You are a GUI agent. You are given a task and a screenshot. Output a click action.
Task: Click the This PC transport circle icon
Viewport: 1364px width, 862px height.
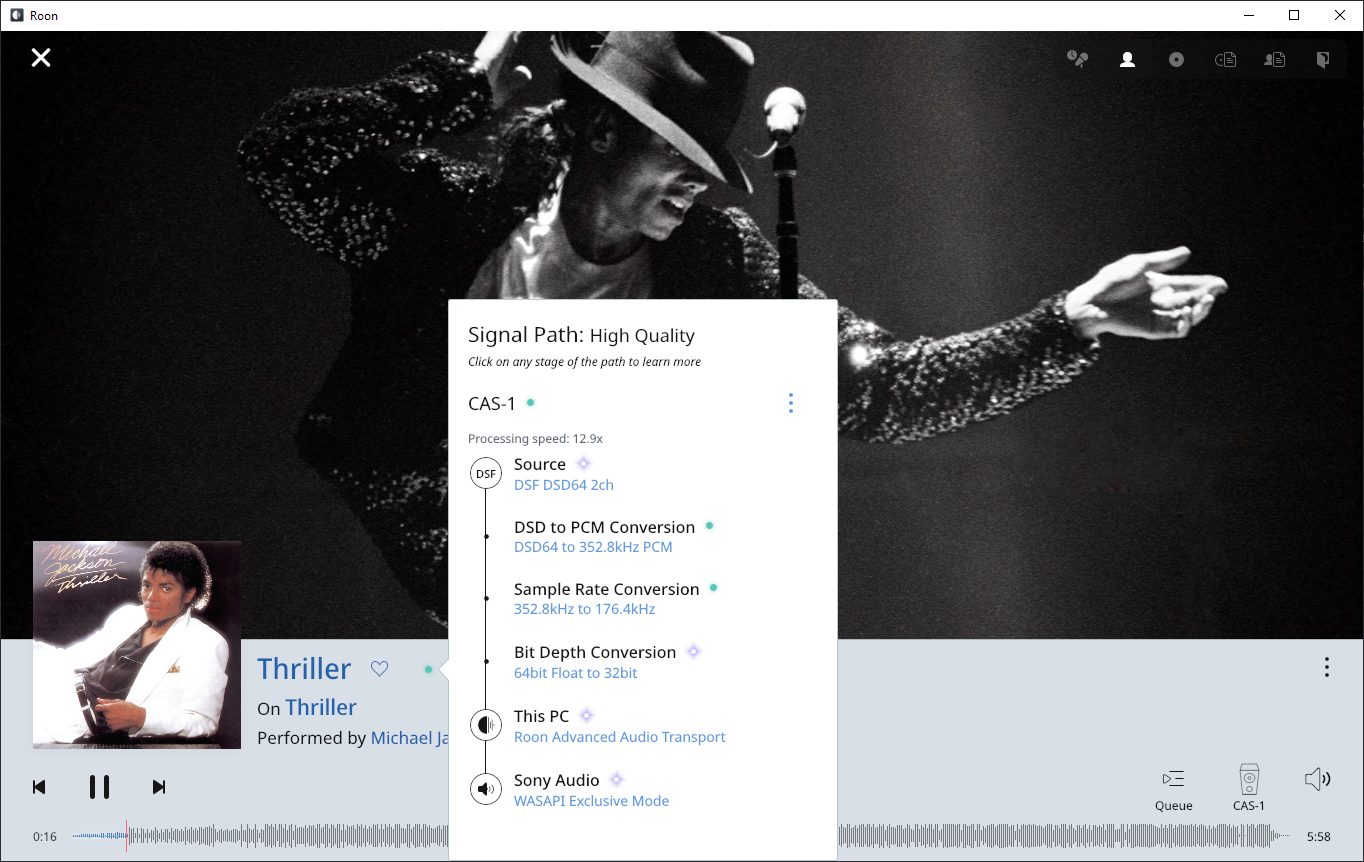[x=486, y=725]
